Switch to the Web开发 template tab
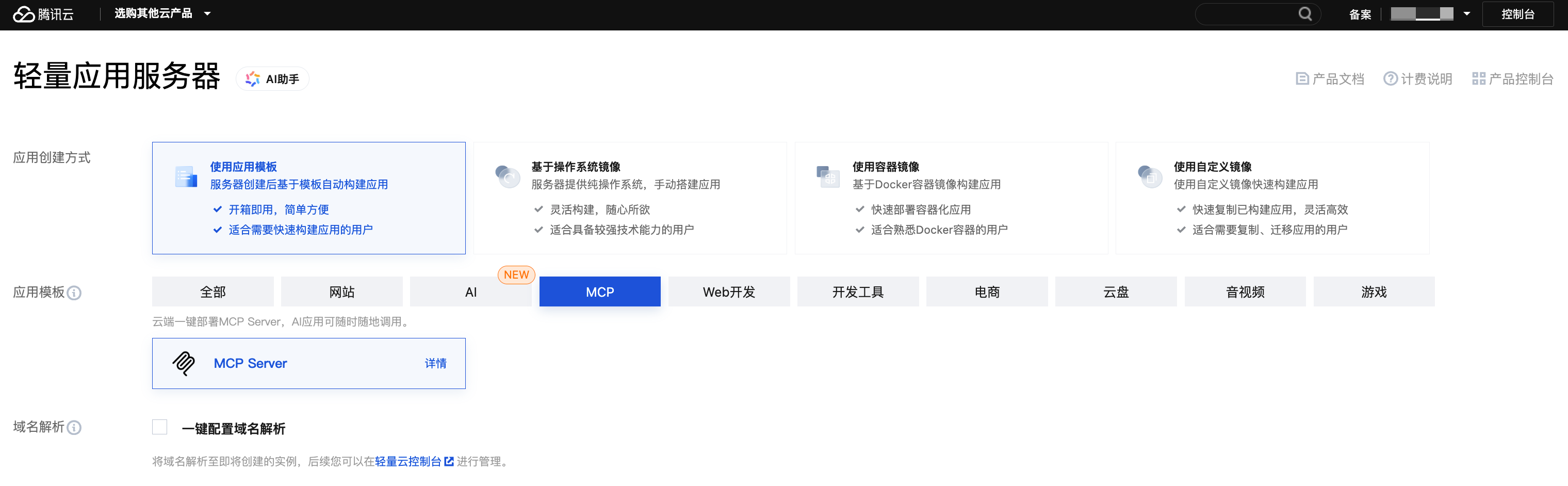 729,291
